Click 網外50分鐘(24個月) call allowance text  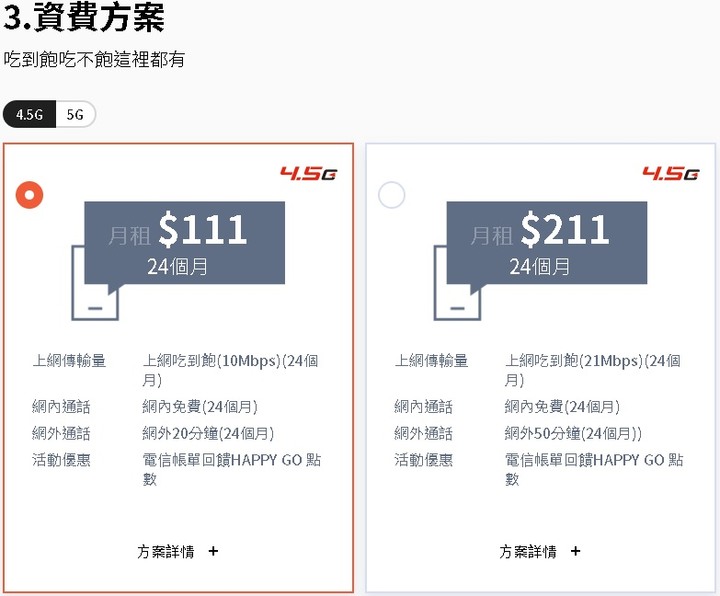(573, 433)
